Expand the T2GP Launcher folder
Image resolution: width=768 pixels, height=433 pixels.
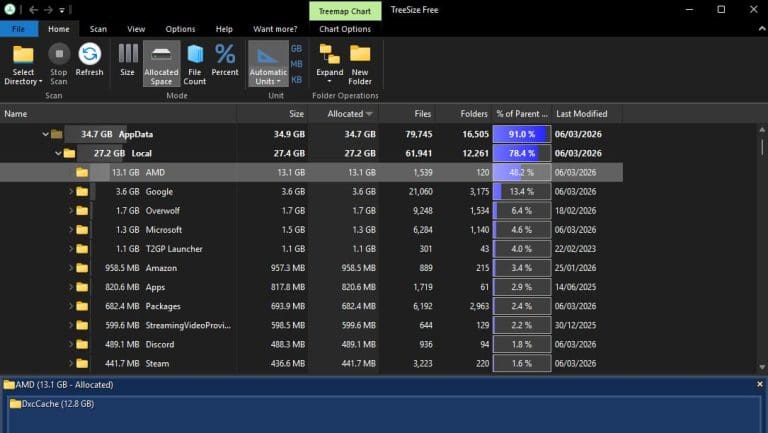(x=71, y=249)
